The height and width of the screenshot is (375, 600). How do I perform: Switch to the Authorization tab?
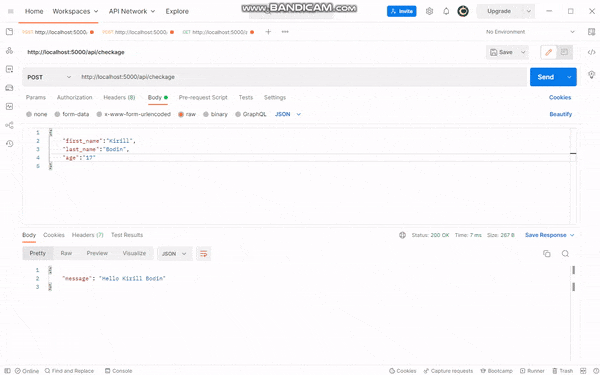(75, 98)
